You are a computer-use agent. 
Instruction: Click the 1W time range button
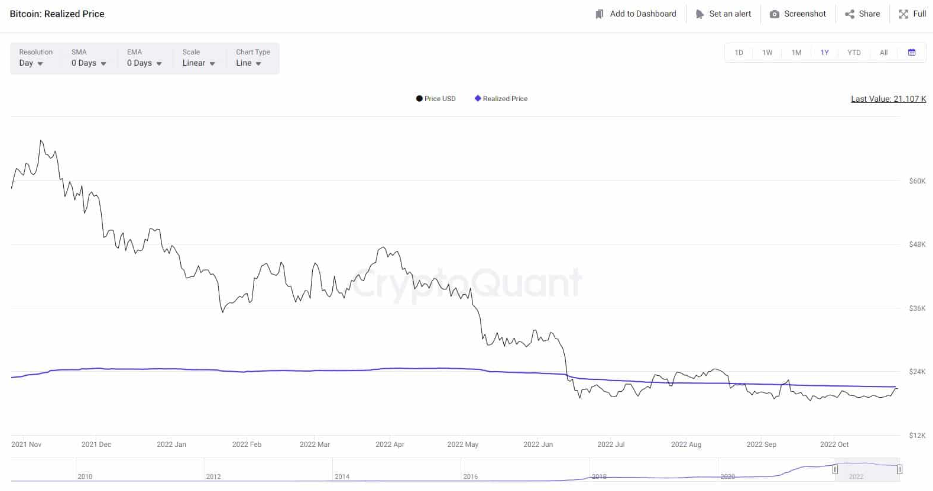coord(768,52)
